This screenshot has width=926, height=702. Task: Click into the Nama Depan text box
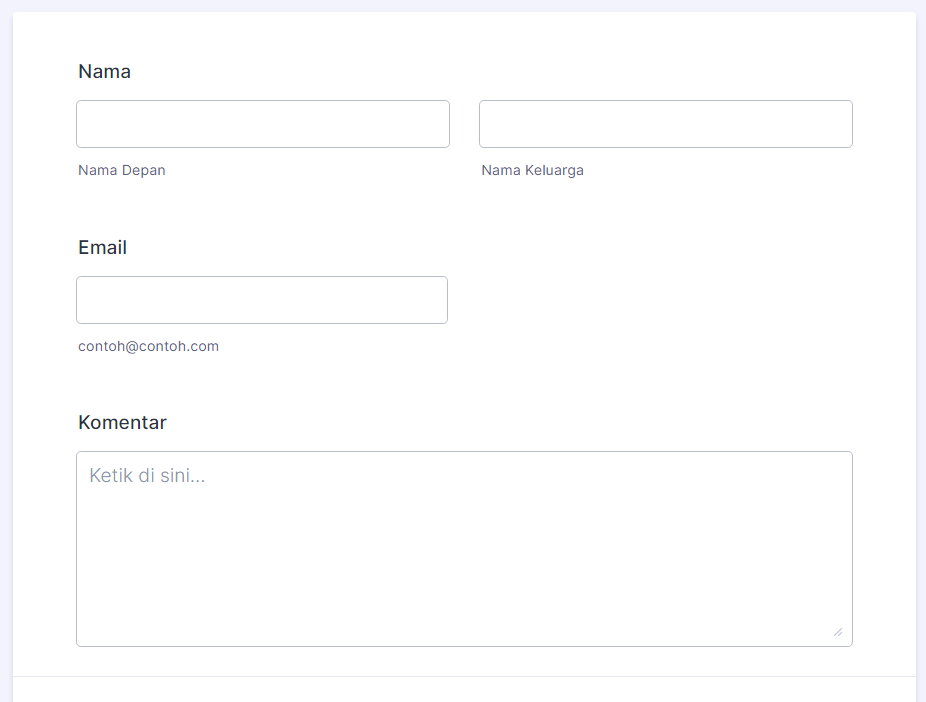[x=262, y=124]
